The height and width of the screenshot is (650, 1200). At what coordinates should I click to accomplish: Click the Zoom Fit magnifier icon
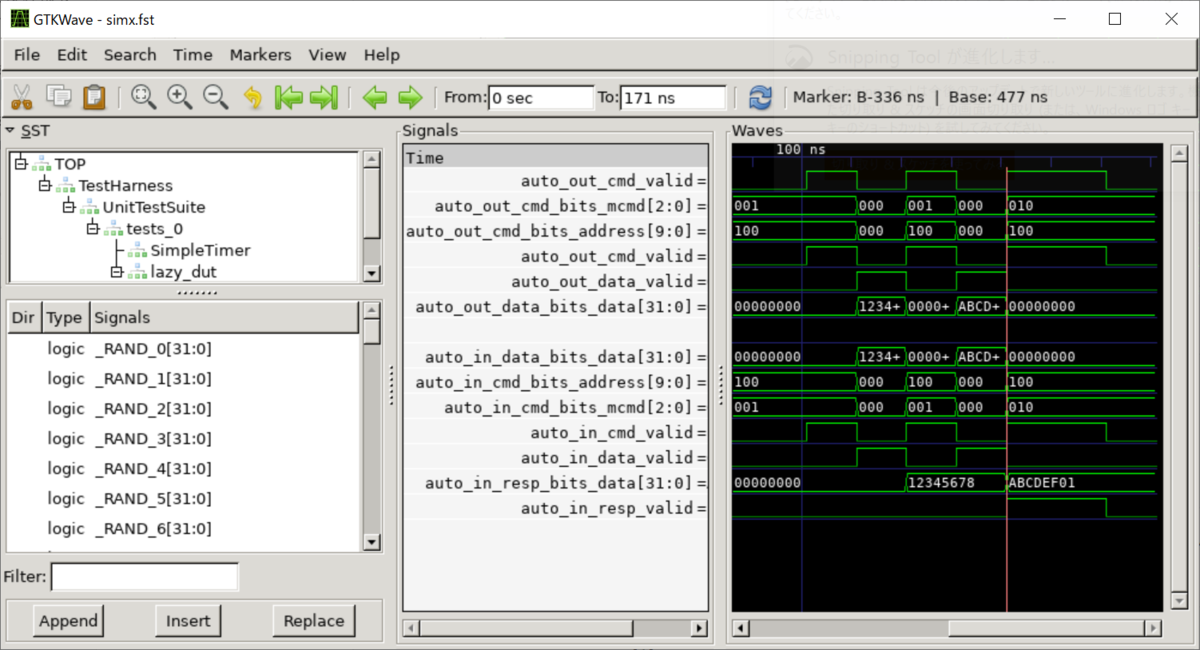click(143, 97)
